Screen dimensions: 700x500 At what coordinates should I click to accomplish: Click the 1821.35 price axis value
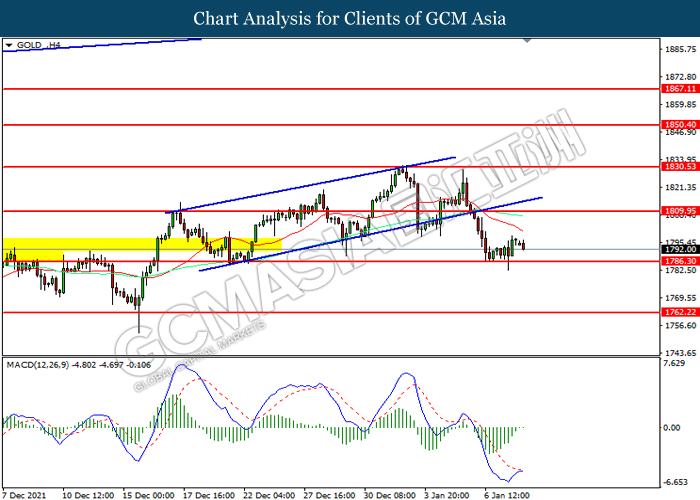(680, 188)
